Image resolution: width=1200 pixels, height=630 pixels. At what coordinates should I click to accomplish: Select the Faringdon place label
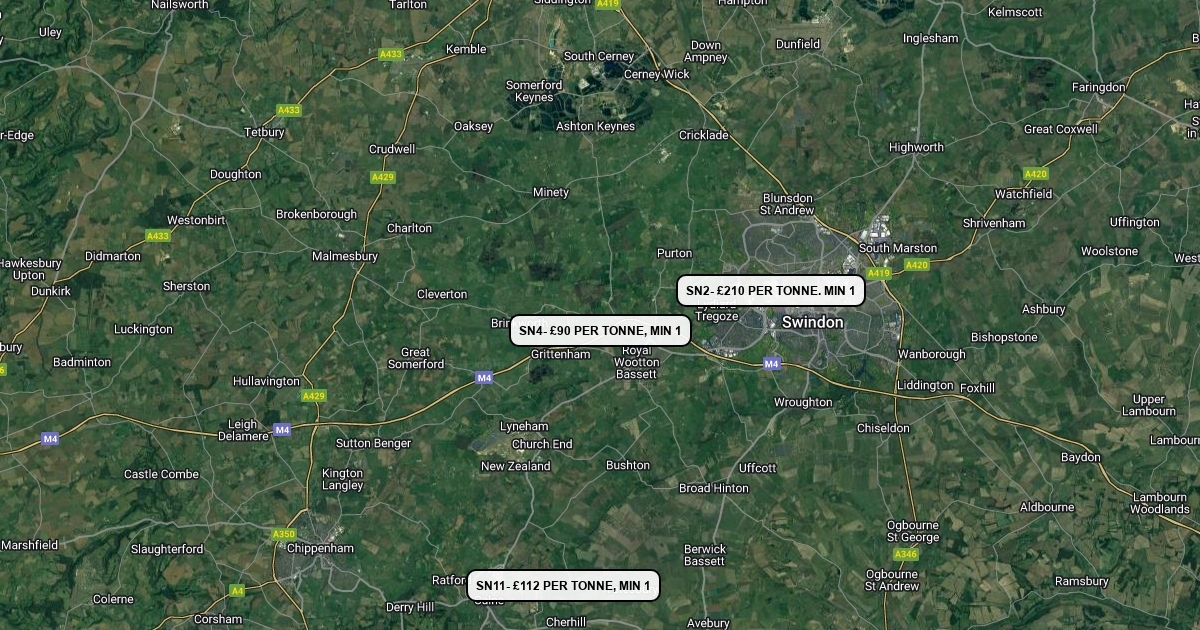pos(1098,87)
